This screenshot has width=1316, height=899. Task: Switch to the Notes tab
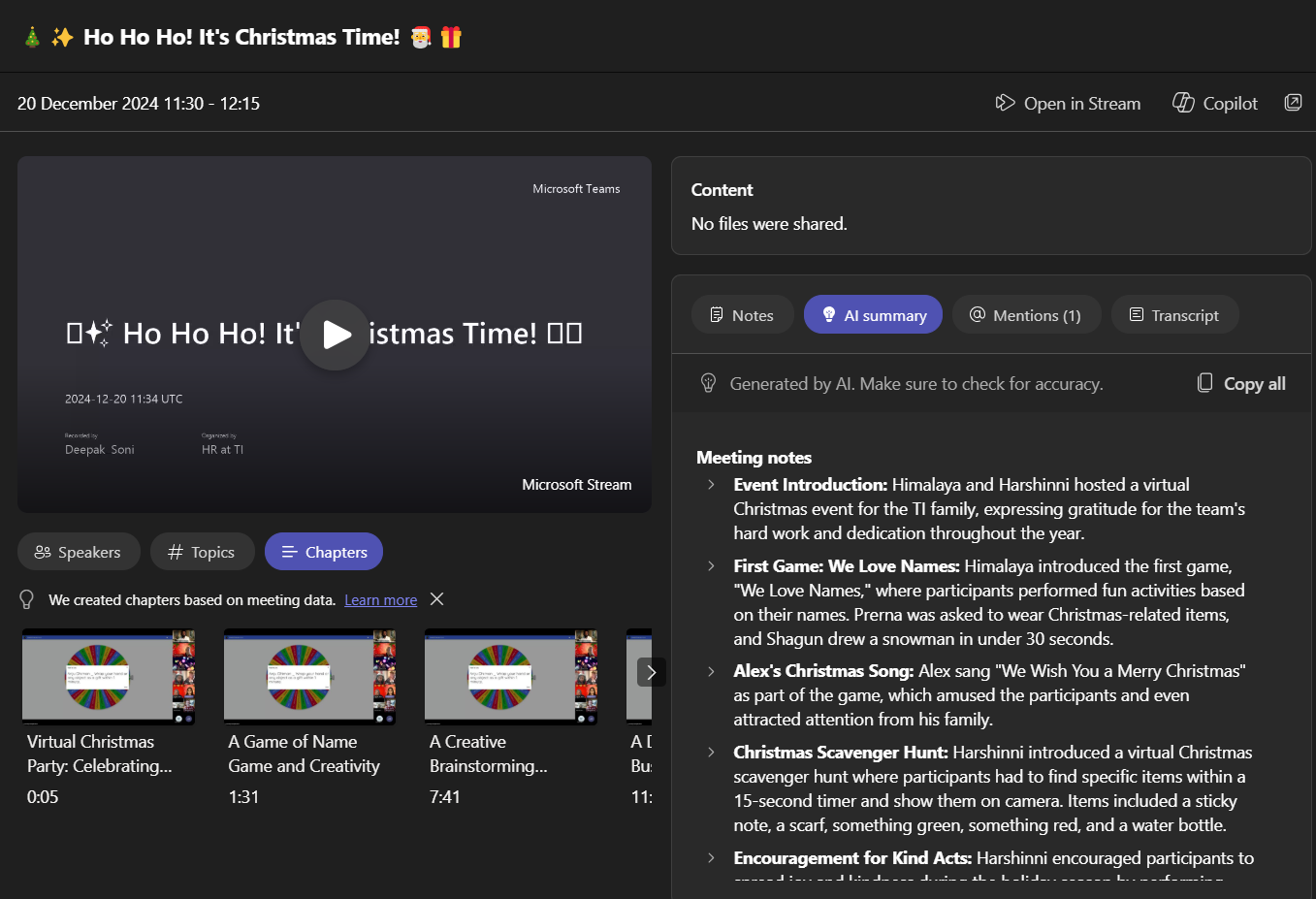[x=742, y=314]
